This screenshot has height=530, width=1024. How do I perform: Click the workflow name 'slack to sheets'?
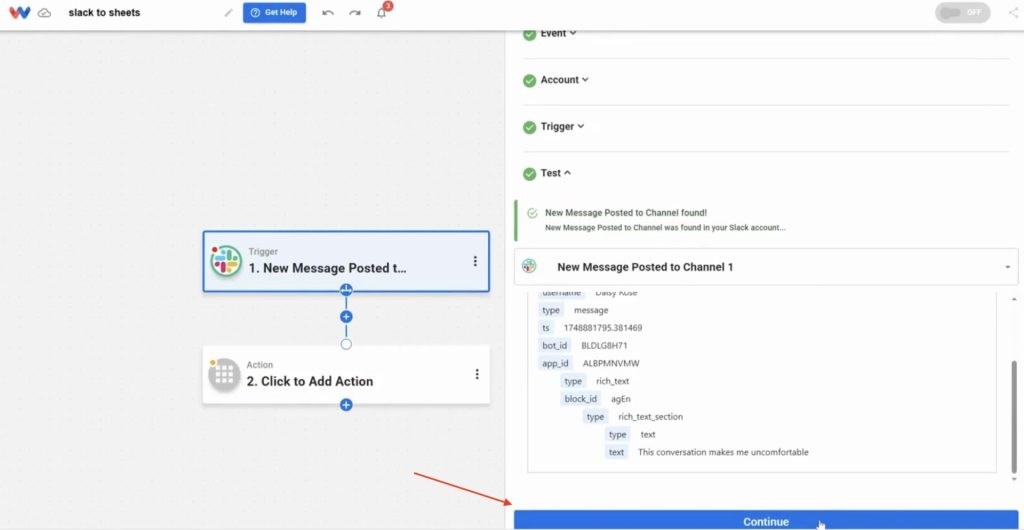point(104,12)
